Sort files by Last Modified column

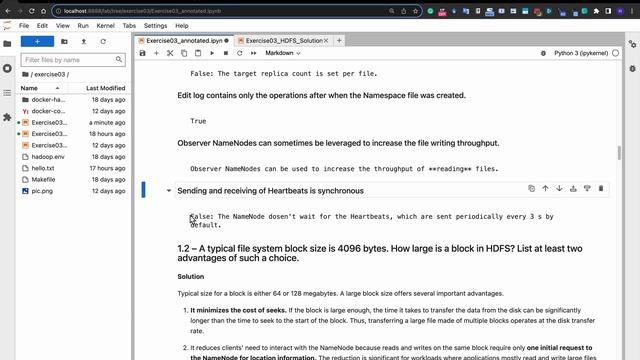(105, 88)
